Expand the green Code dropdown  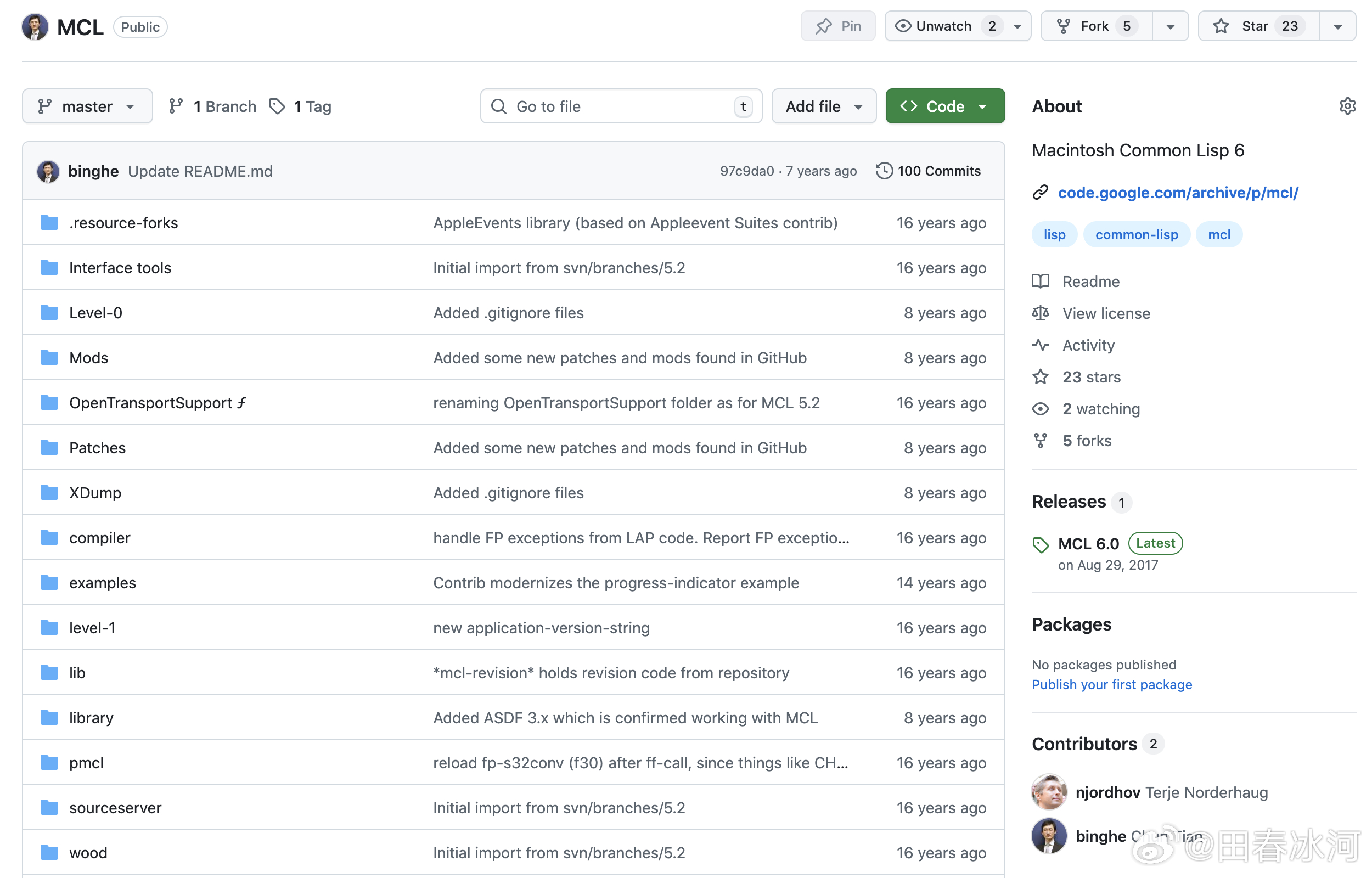pos(944,106)
